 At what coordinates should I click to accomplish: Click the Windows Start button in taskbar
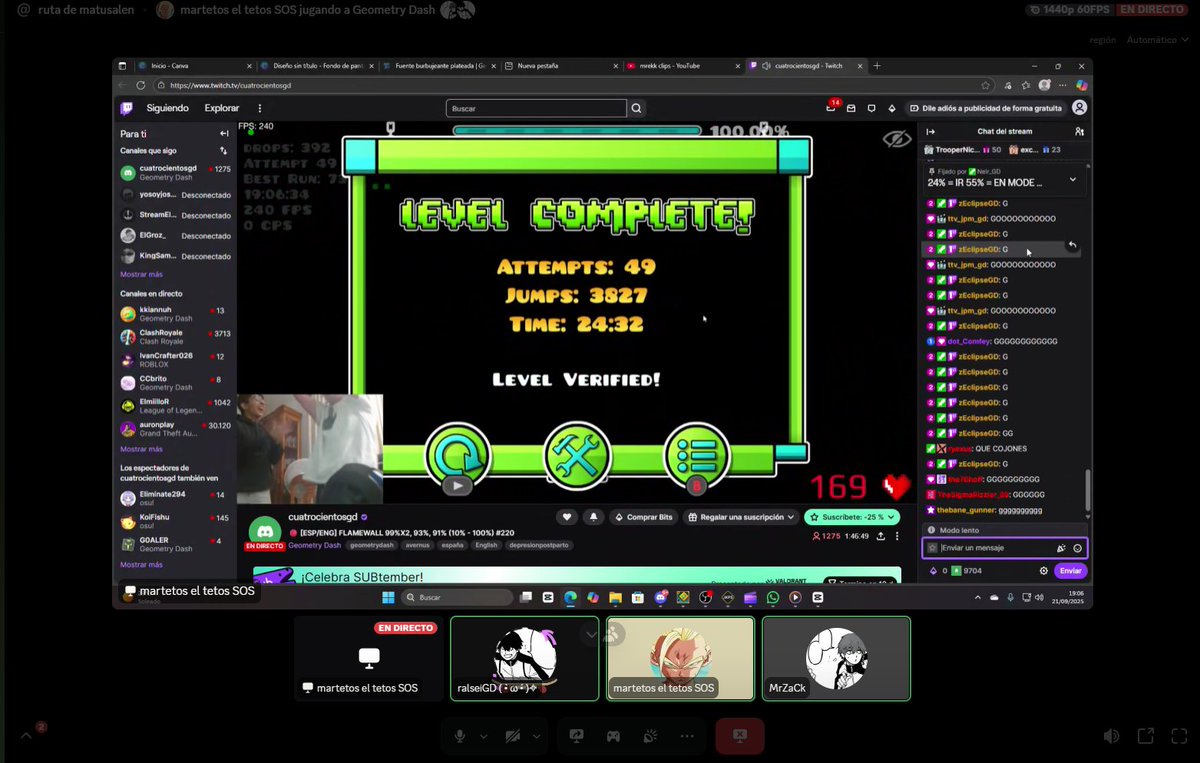[x=388, y=597]
